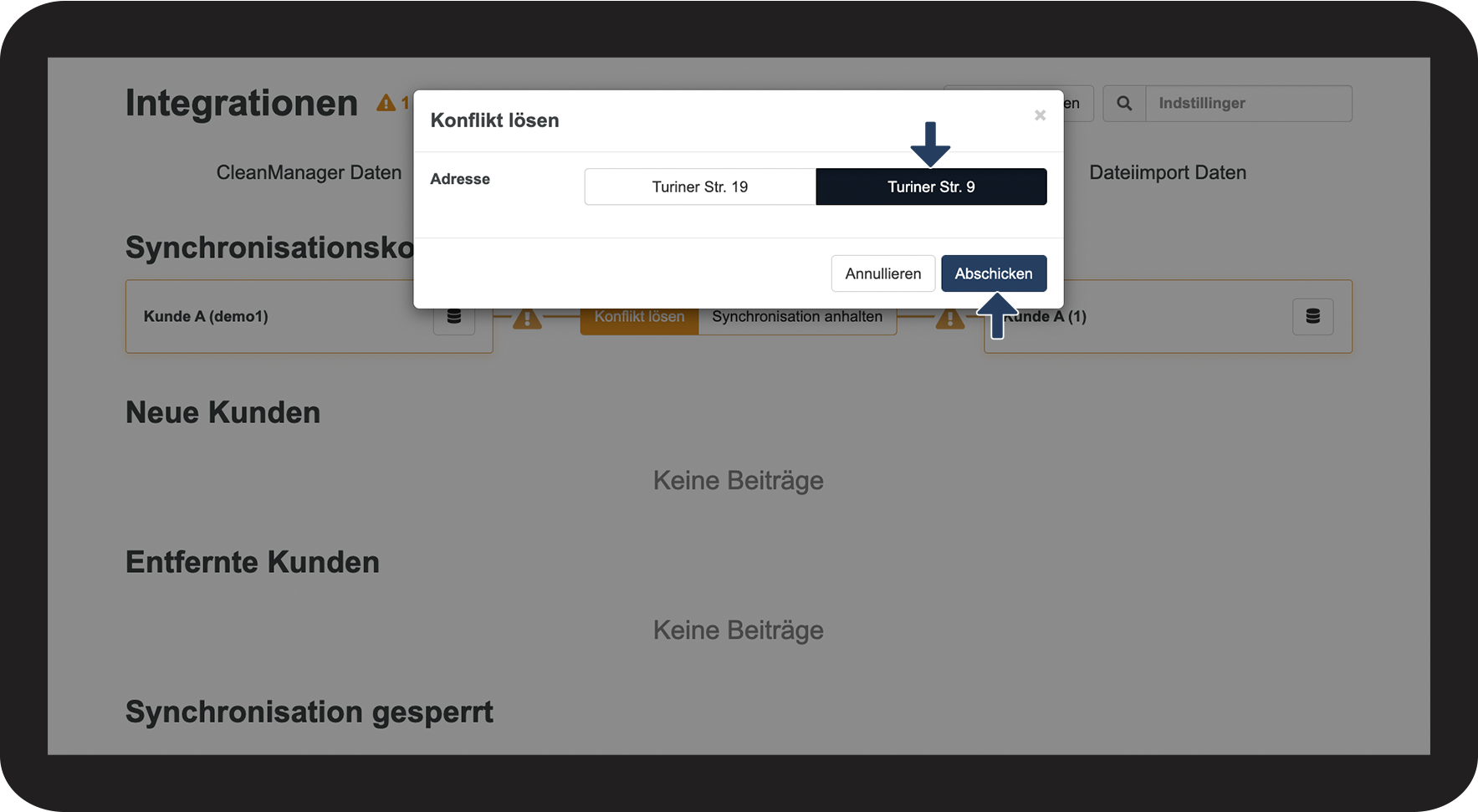Select the Kunde A (demo1) card
The height and width of the screenshot is (812, 1478).
(x=309, y=316)
